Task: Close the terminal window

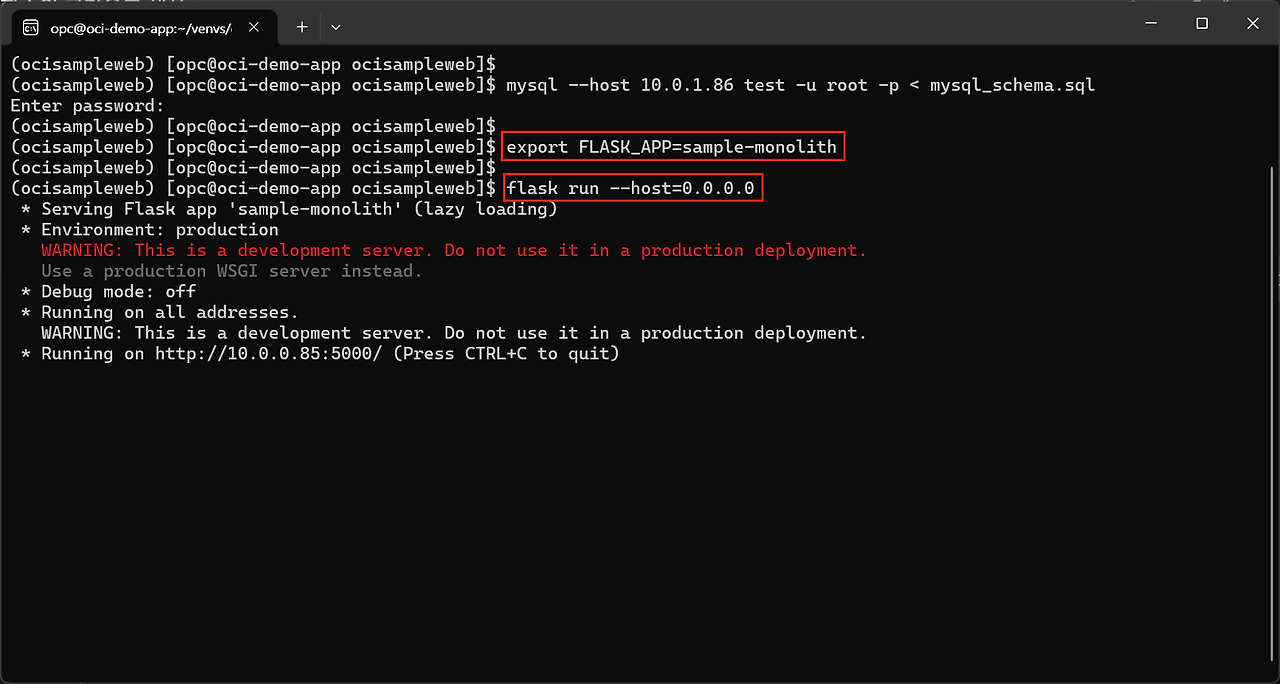Action: point(1253,23)
